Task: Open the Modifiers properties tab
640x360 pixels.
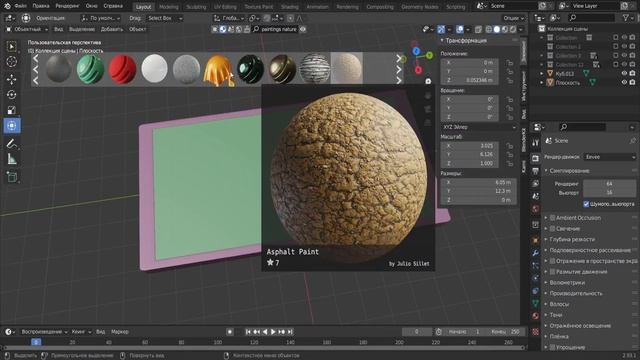Action: point(536,253)
